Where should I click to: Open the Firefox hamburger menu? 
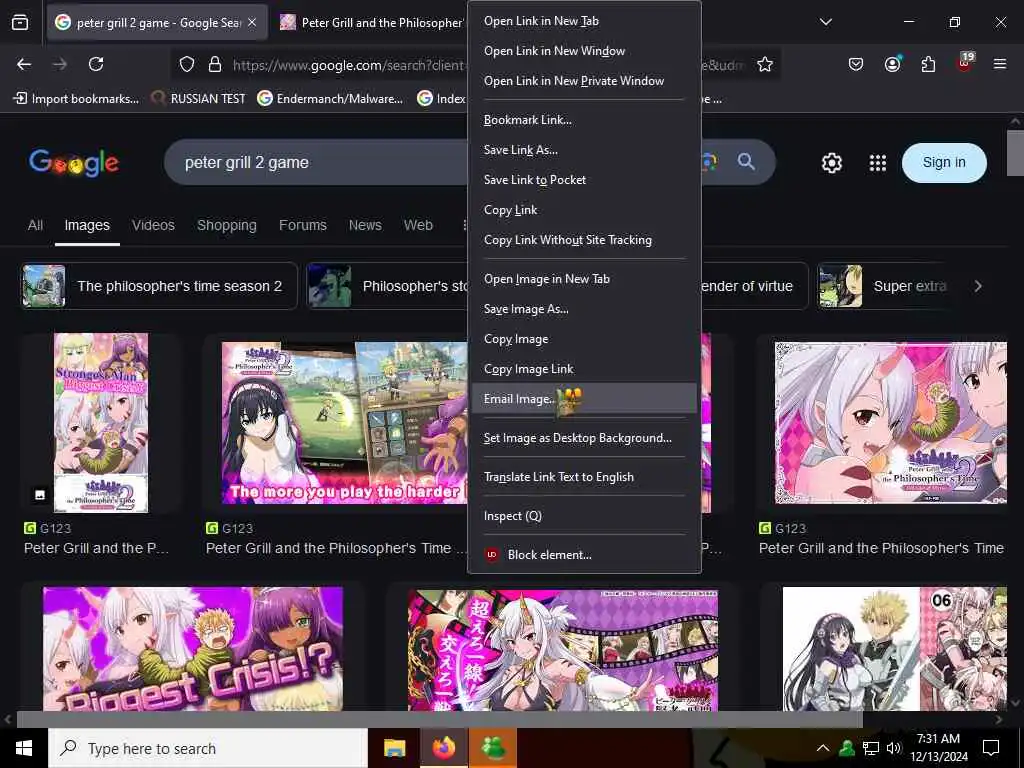point(1000,64)
